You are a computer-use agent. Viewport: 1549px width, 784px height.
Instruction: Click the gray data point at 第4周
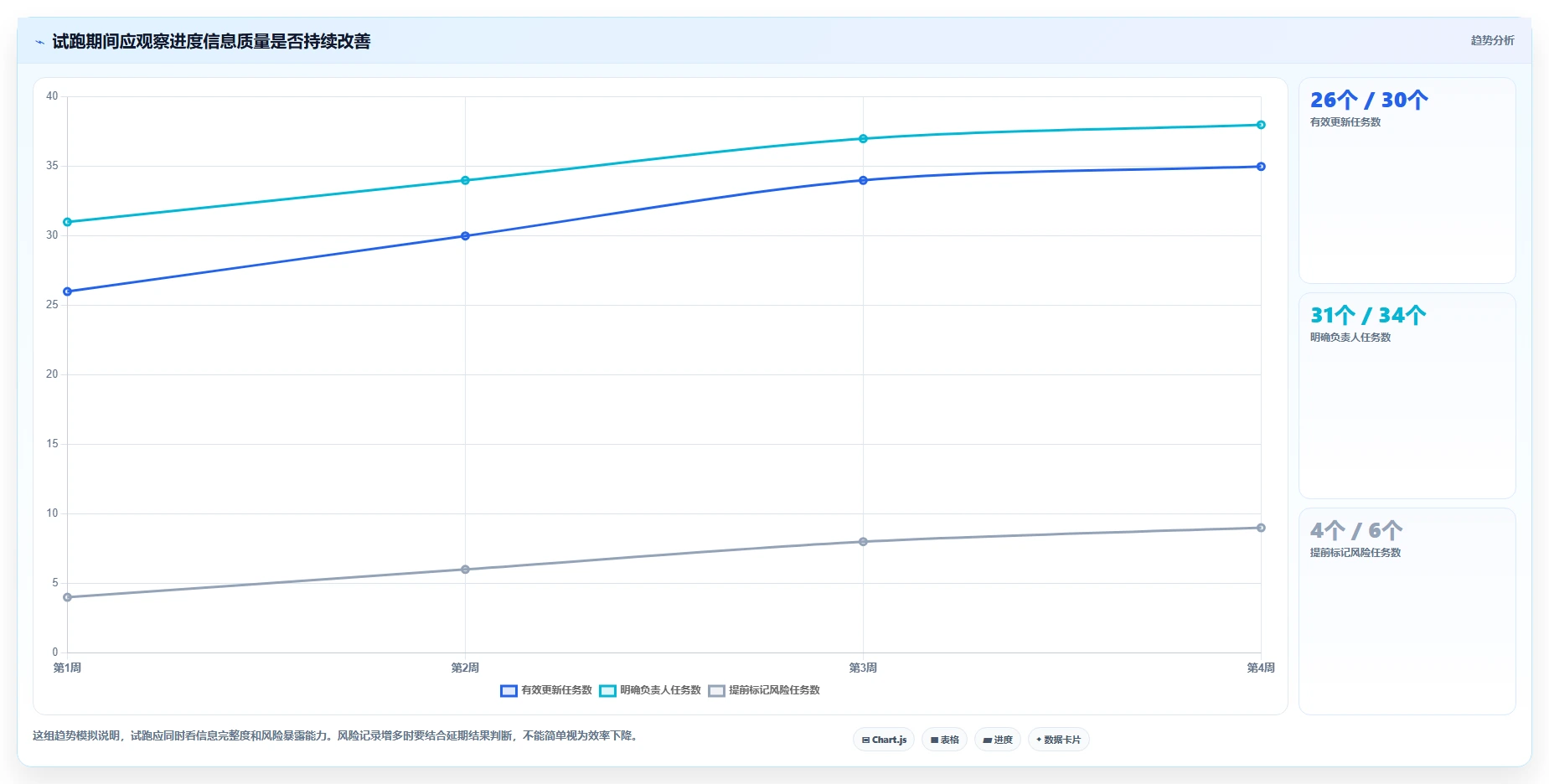pyautogui.click(x=1261, y=528)
